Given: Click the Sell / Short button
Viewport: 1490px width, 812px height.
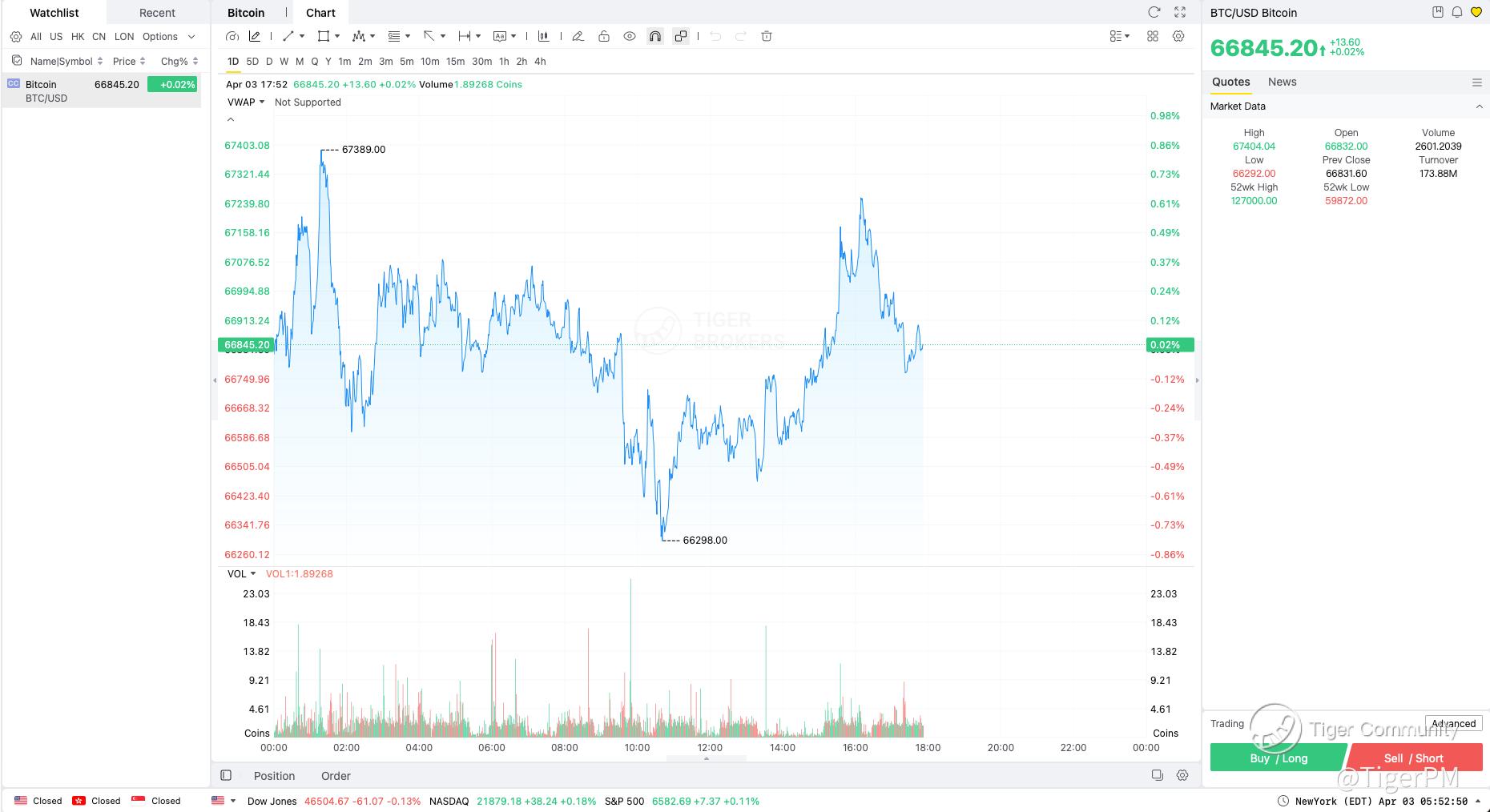Looking at the screenshot, I should tap(1415, 758).
